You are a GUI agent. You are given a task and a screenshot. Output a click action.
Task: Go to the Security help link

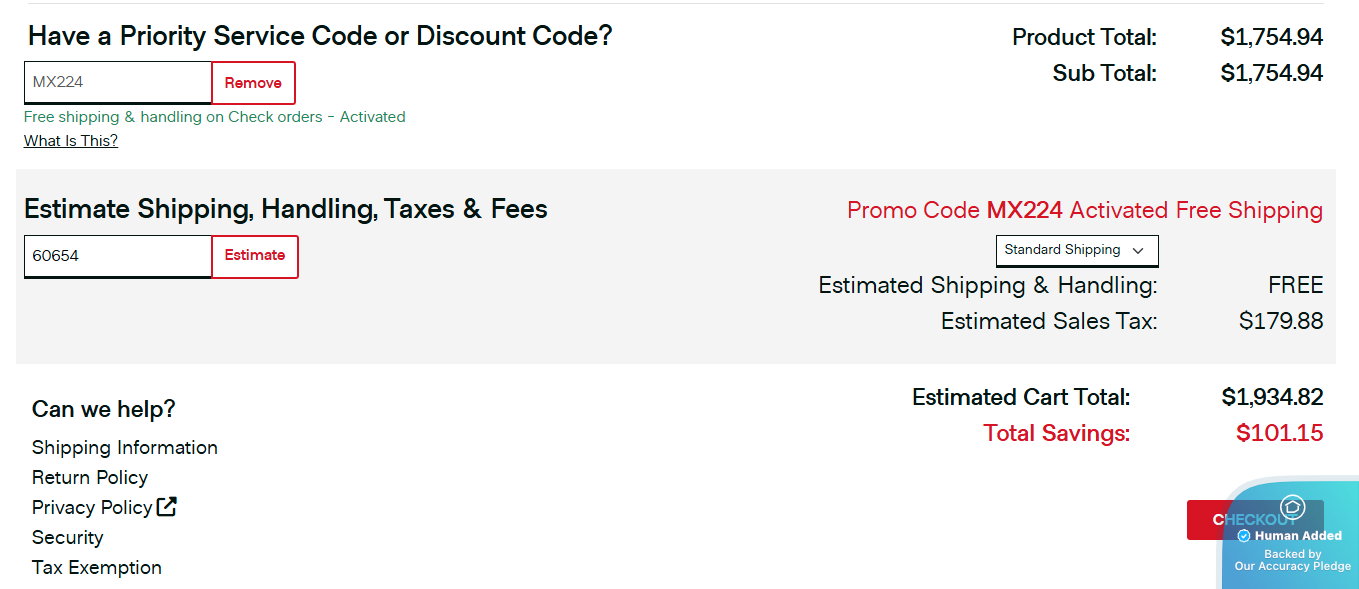point(68,537)
